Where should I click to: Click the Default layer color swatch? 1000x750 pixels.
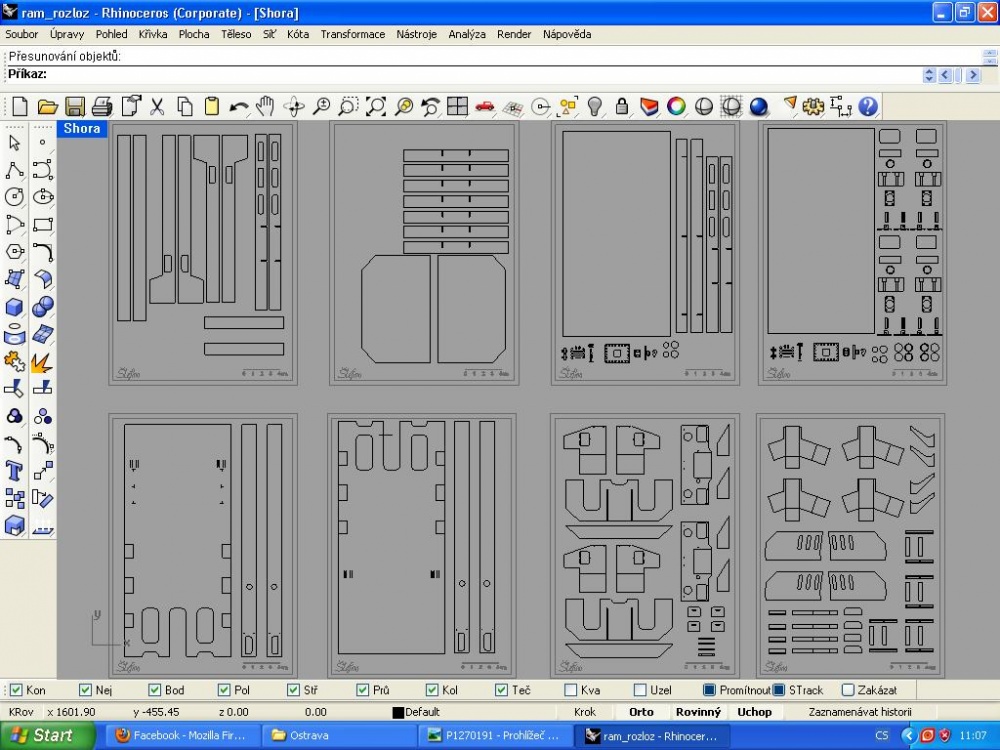tap(399, 713)
